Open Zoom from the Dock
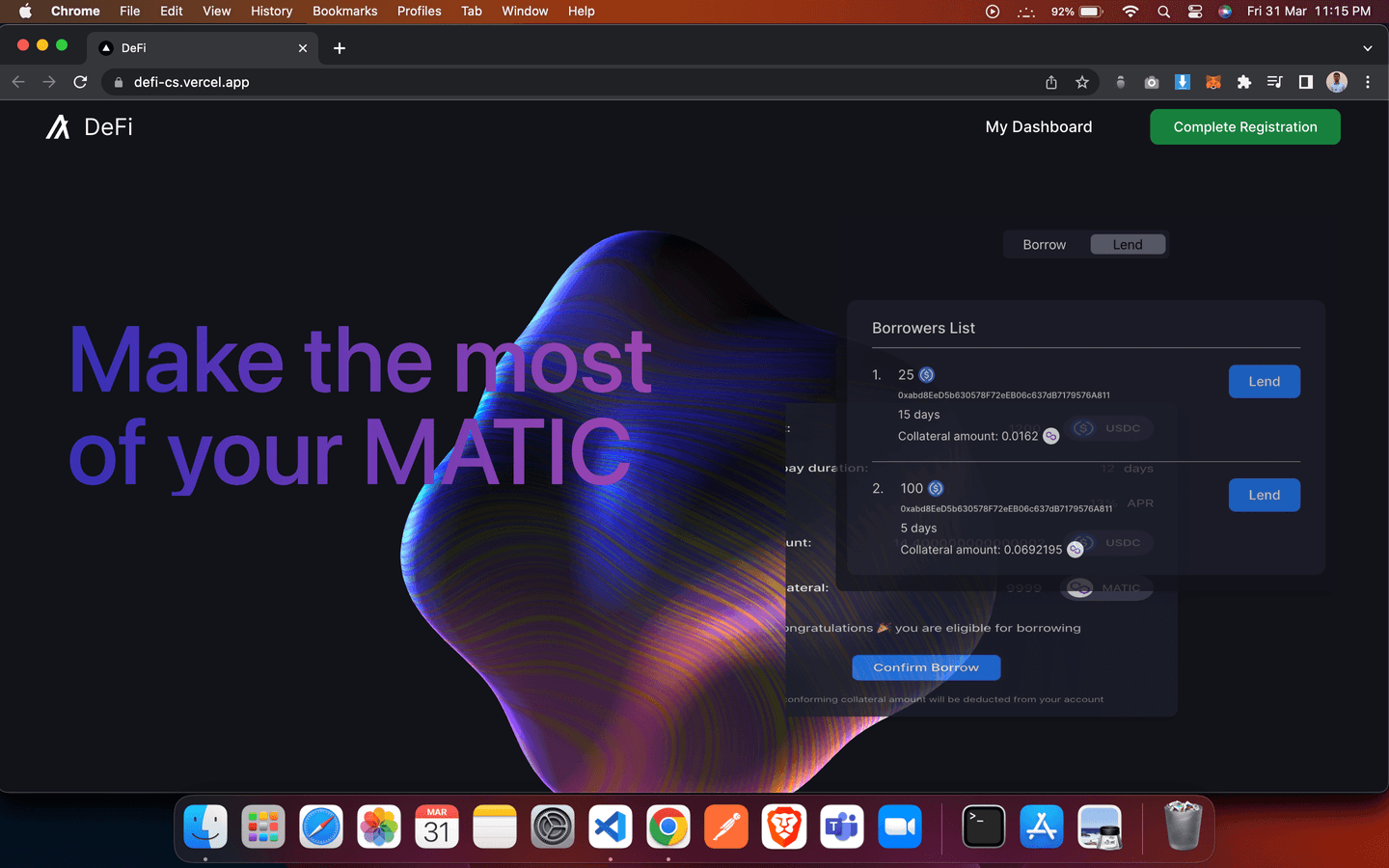Screen dimensions: 1389x868 coord(900,827)
